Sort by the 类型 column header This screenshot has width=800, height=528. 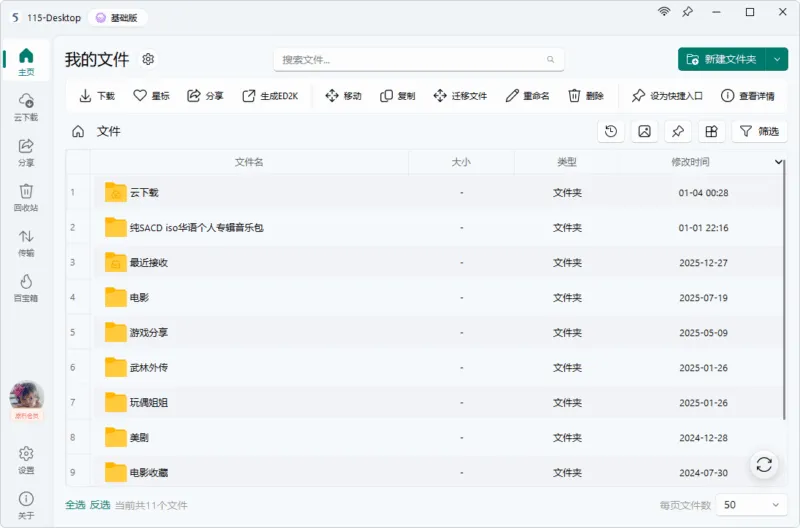(x=567, y=162)
